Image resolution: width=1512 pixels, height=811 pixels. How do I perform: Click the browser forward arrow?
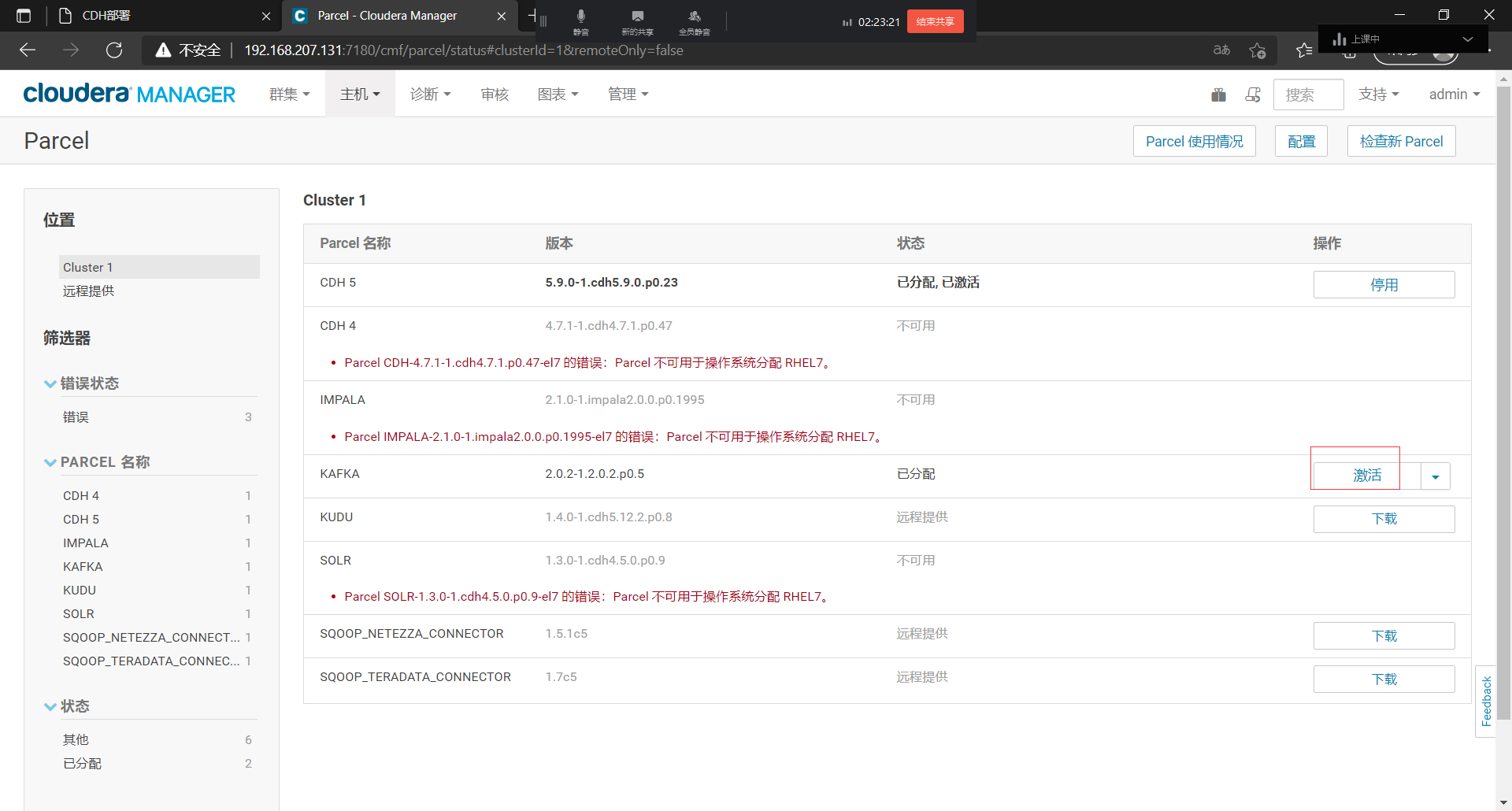[x=71, y=50]
